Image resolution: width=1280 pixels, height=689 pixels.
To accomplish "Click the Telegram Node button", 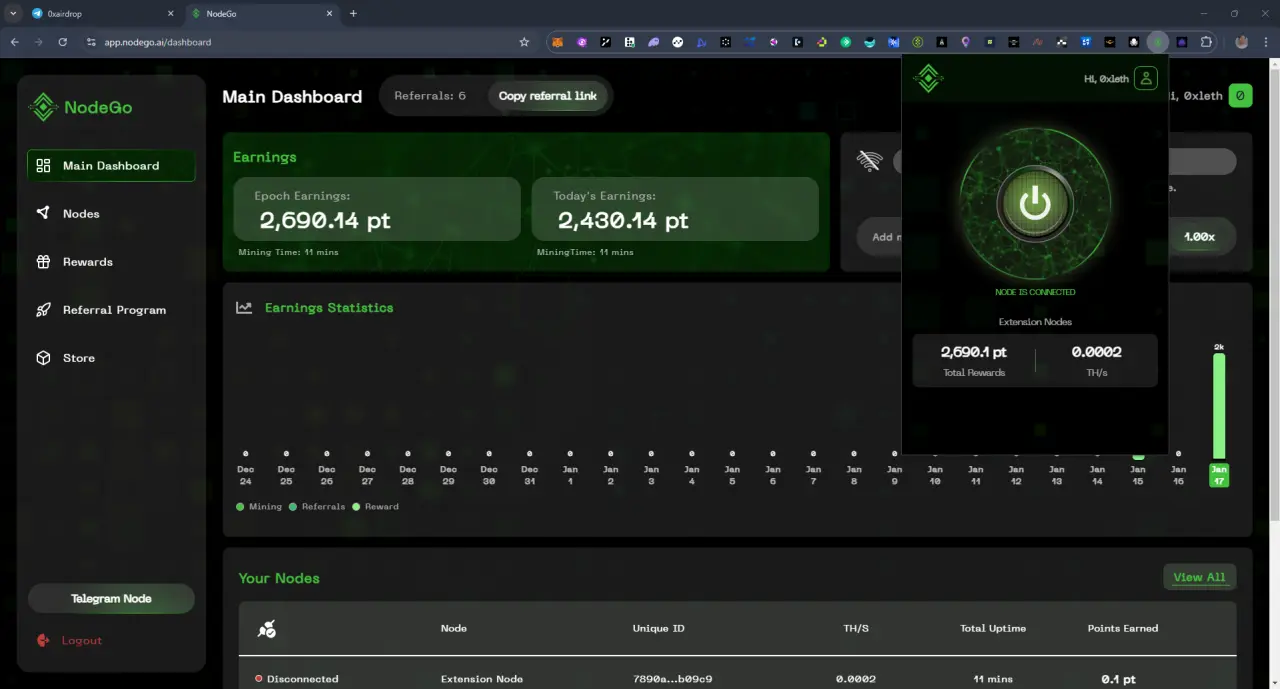I will click(x=111, y=599).
